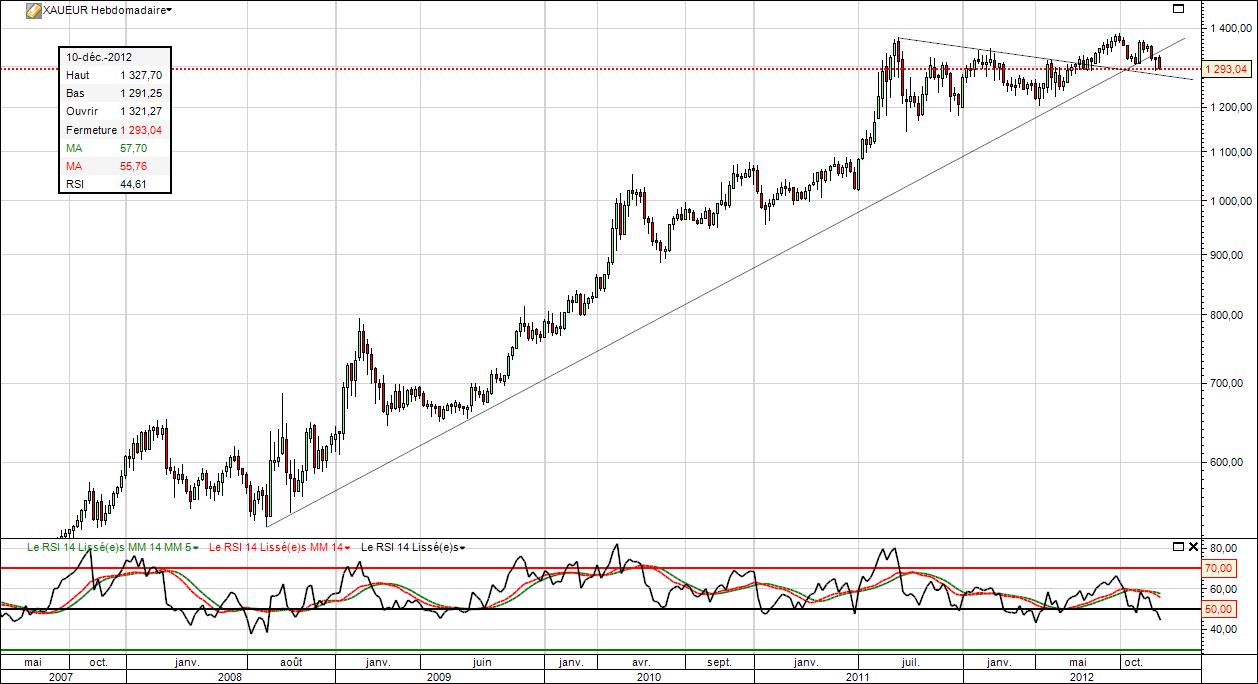Click the 1 400,00 price scale label
The image size is (1258, 684).
pos(1226,29)
